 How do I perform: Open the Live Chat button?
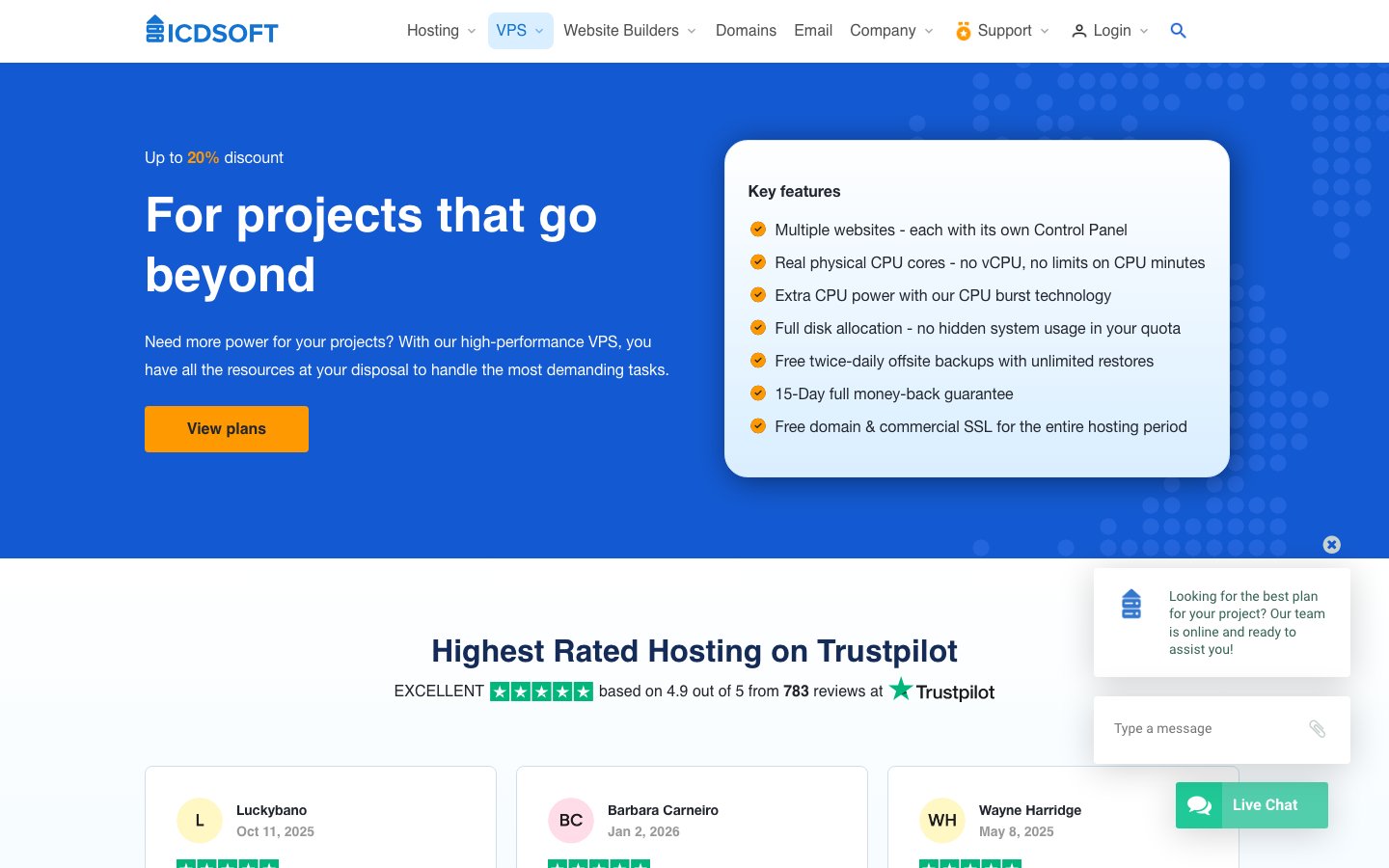(1252, 805)
